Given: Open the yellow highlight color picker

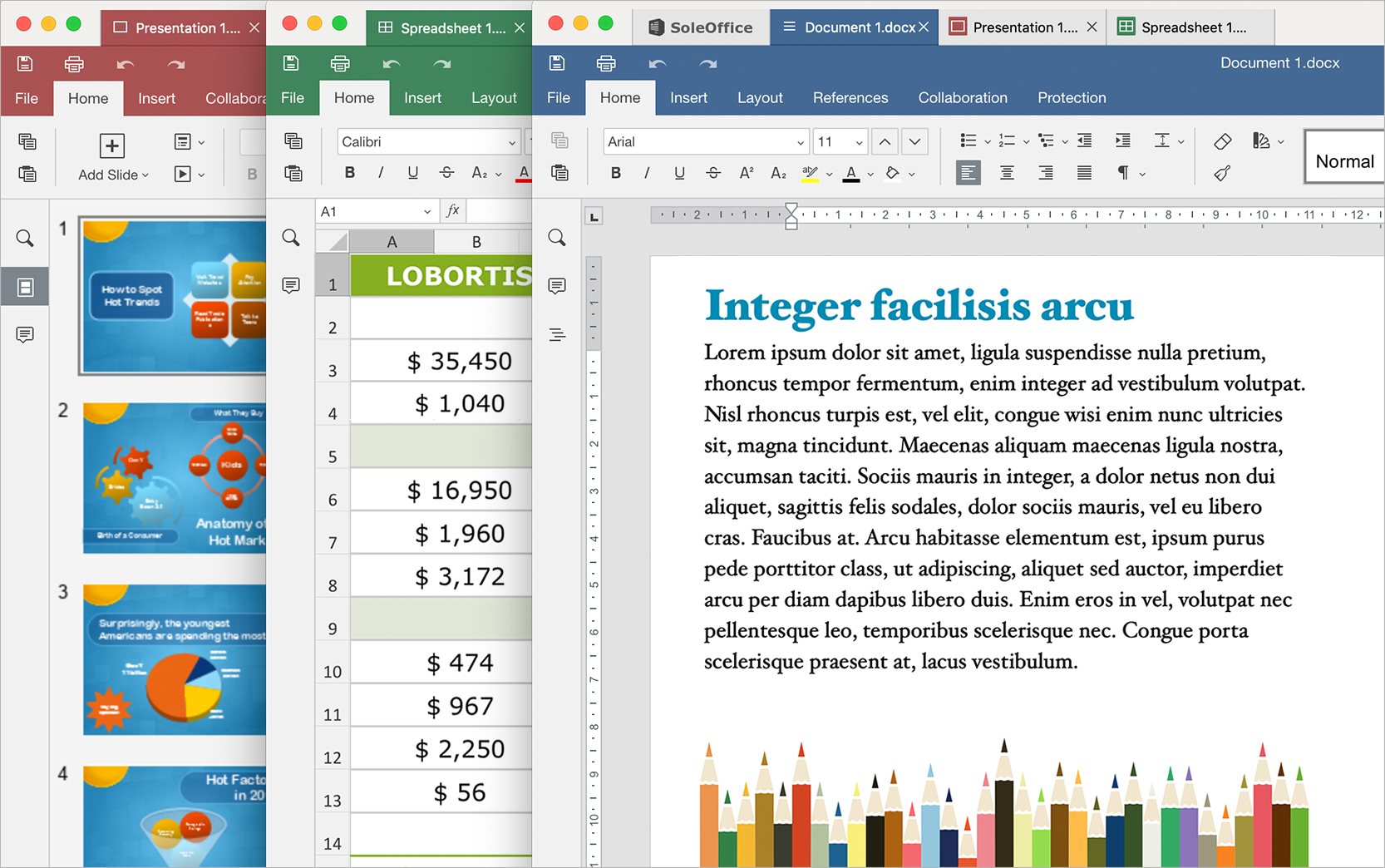Looking at the screenshot, I should 829,174.
